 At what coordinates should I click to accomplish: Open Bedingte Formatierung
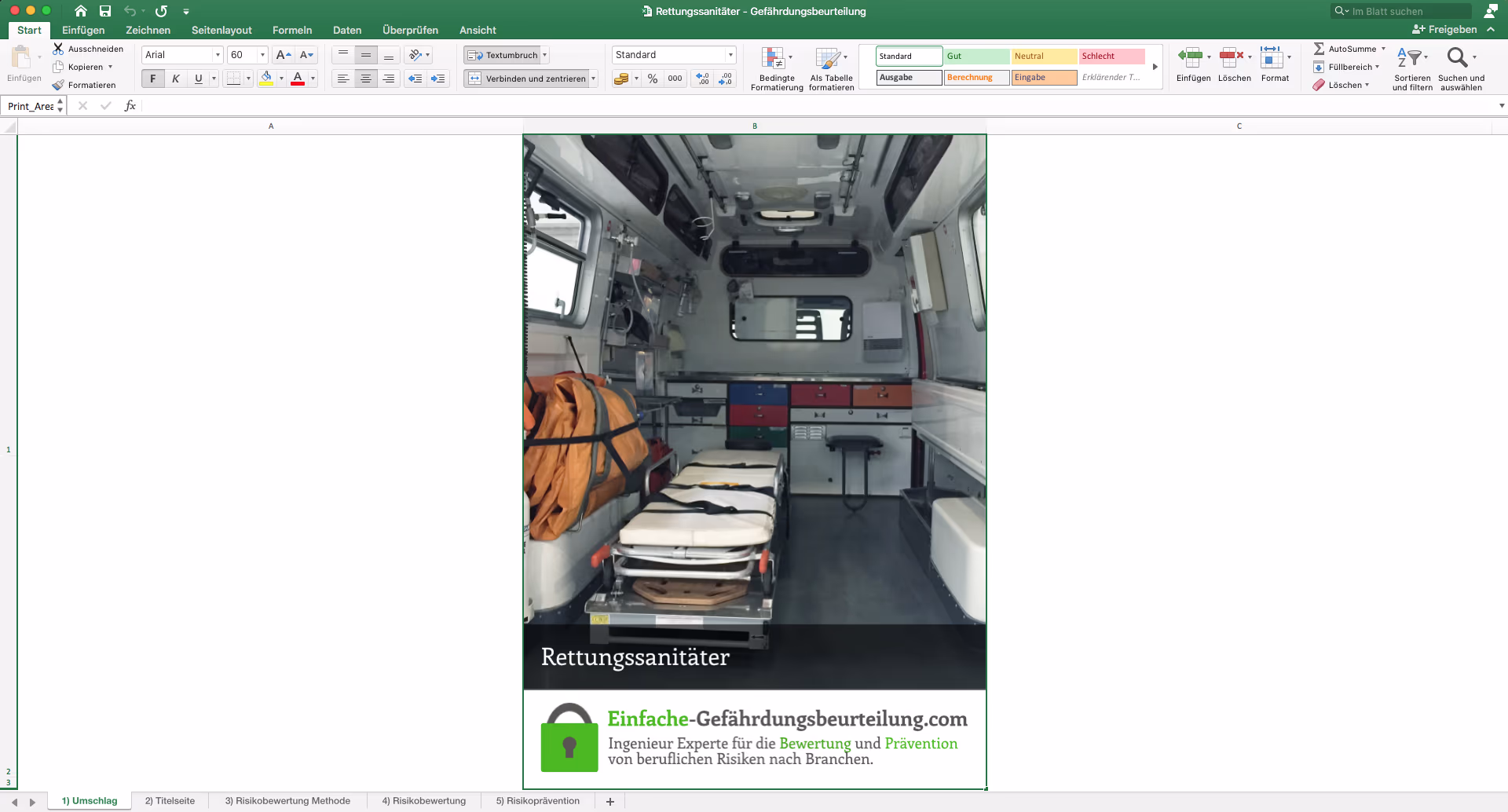pos(777,69)
